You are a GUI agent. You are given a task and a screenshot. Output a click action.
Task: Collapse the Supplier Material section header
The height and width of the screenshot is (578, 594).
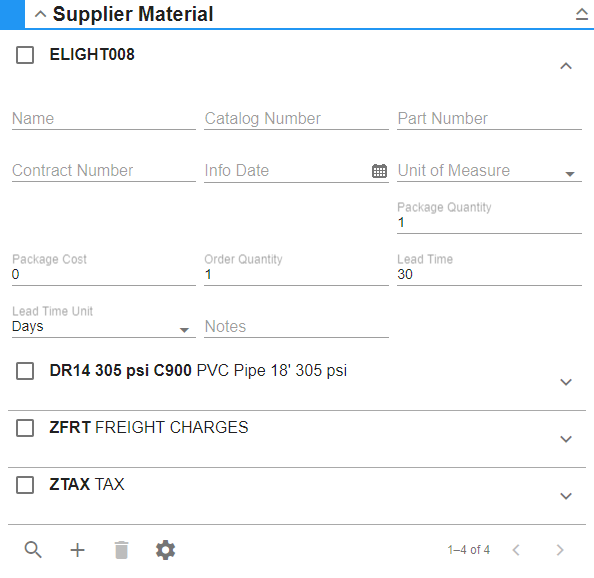tap(40, 14)
